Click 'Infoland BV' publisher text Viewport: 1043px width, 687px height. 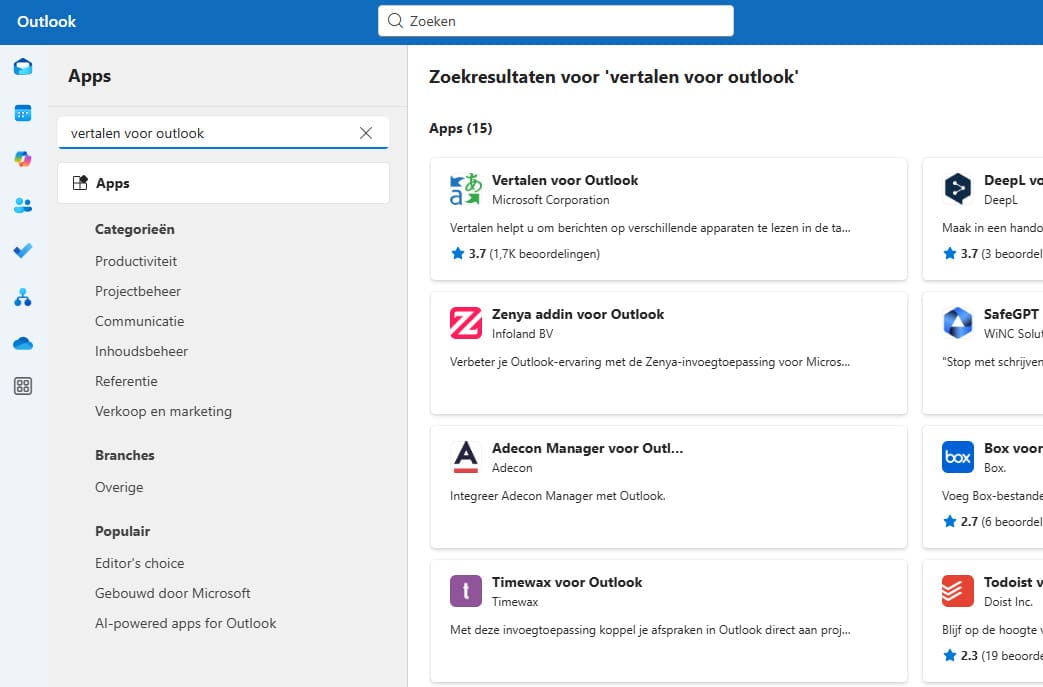tap(522, 334)
